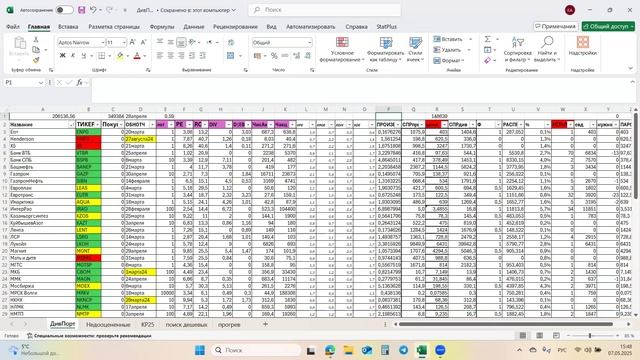Image resolution: width=640 pixels, height=360 pixels.
Task: Click the Save diskette icon
Action: pos(81,10)
